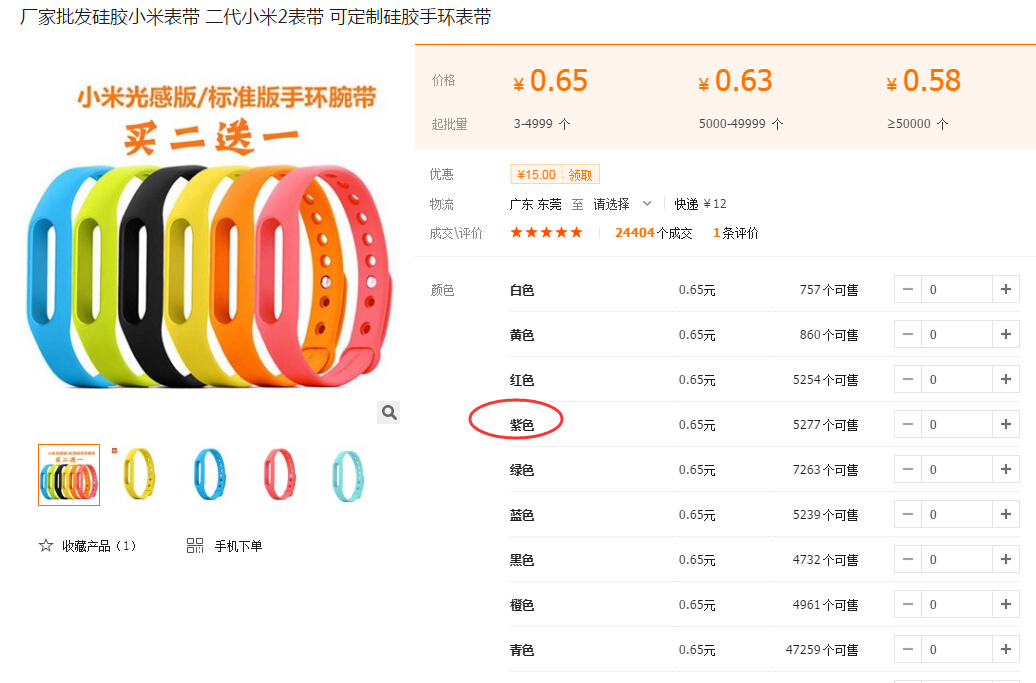
Task: Click the 领取 coupon button
Action: (x=580, y=174)
